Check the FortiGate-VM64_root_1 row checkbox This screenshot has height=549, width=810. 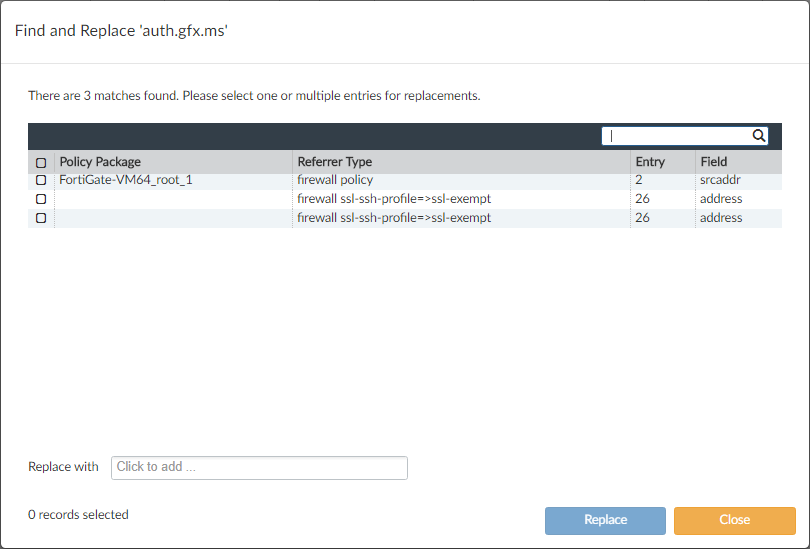41,180
